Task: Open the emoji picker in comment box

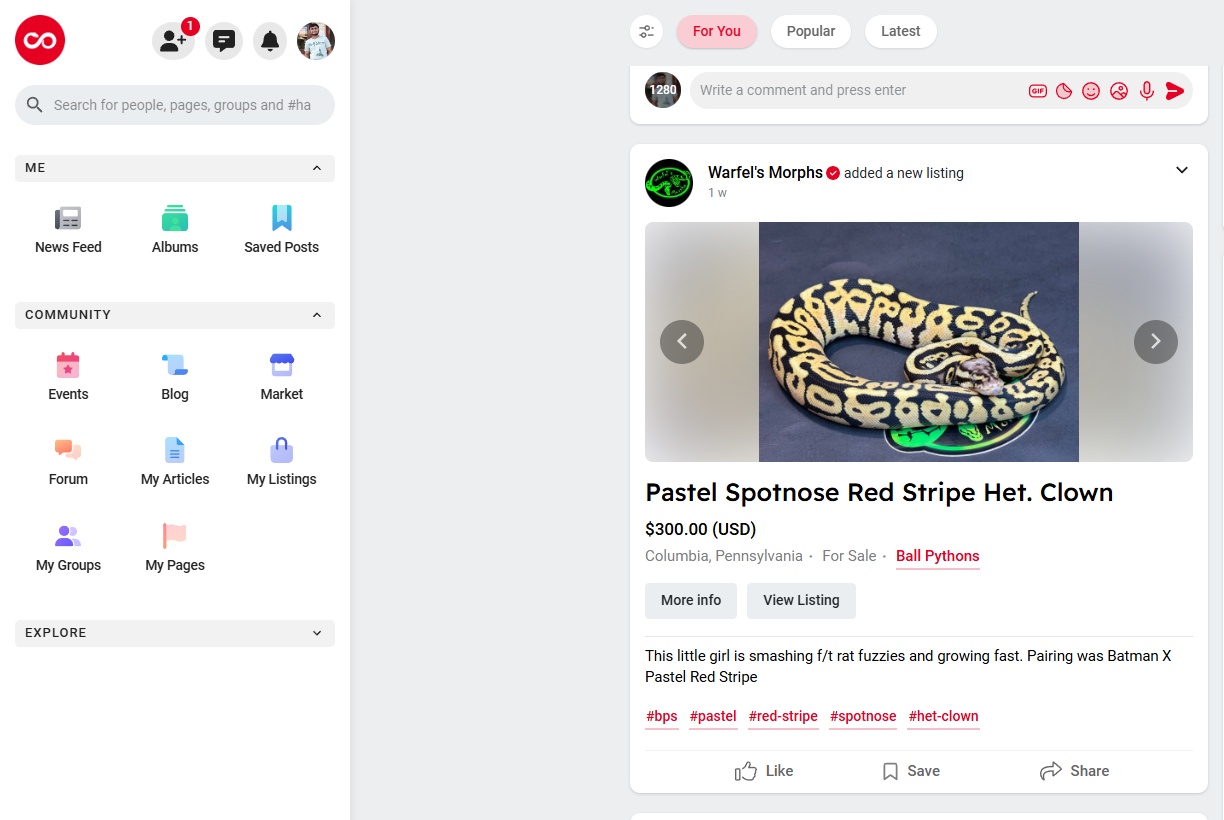Action: coord(1091,91)
